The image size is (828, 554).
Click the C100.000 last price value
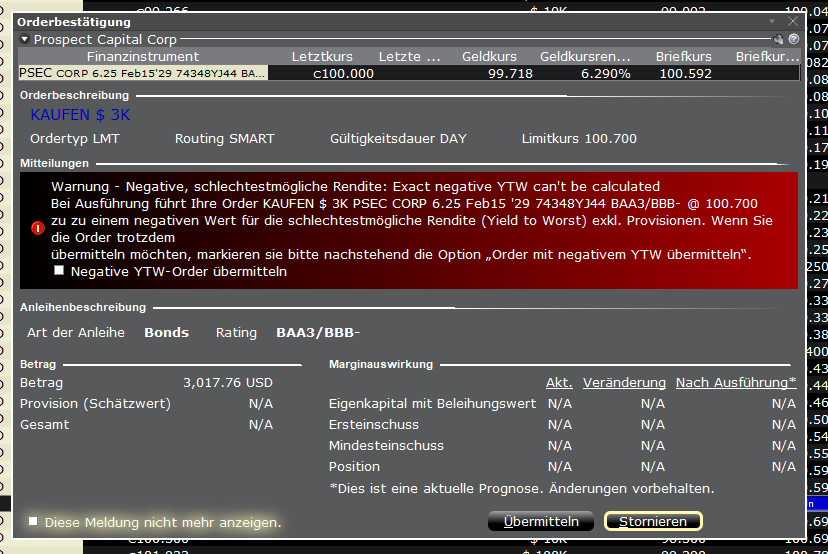click(343, 73)
